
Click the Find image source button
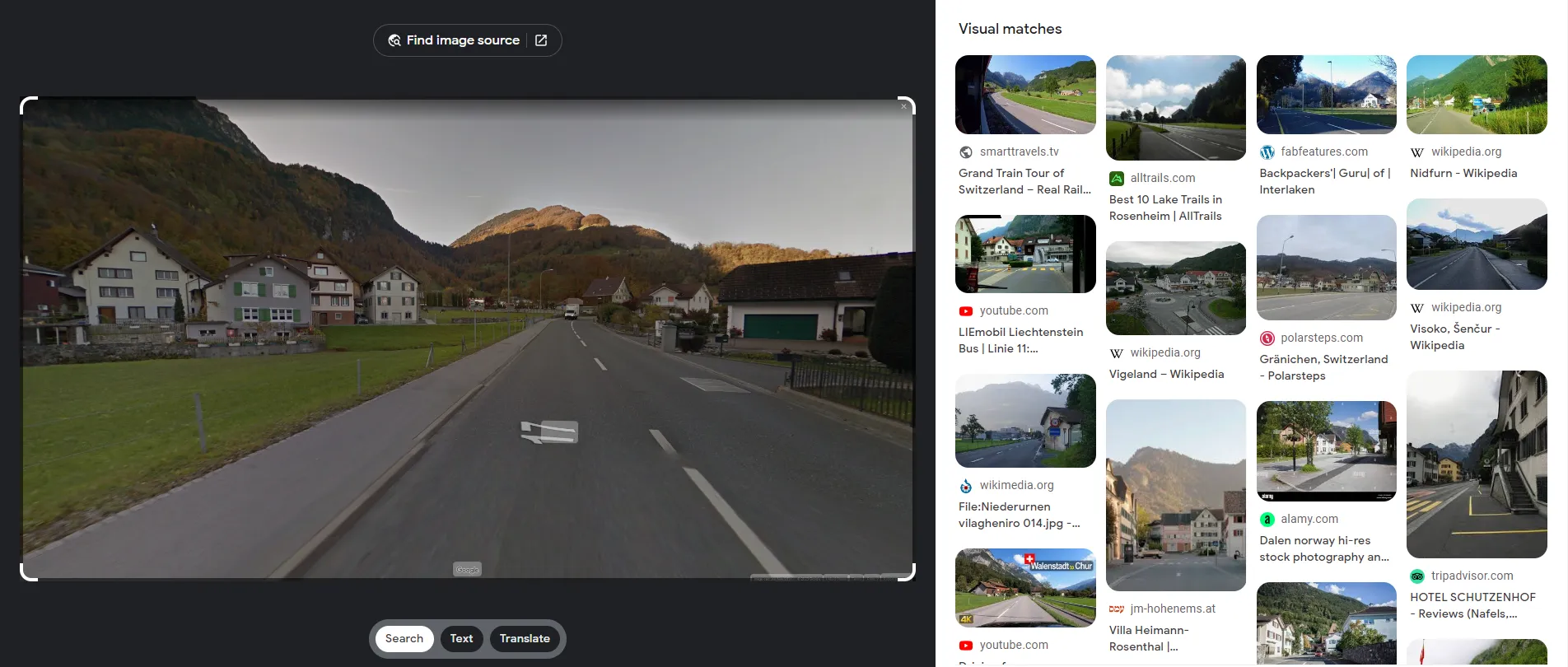(462, 40)
